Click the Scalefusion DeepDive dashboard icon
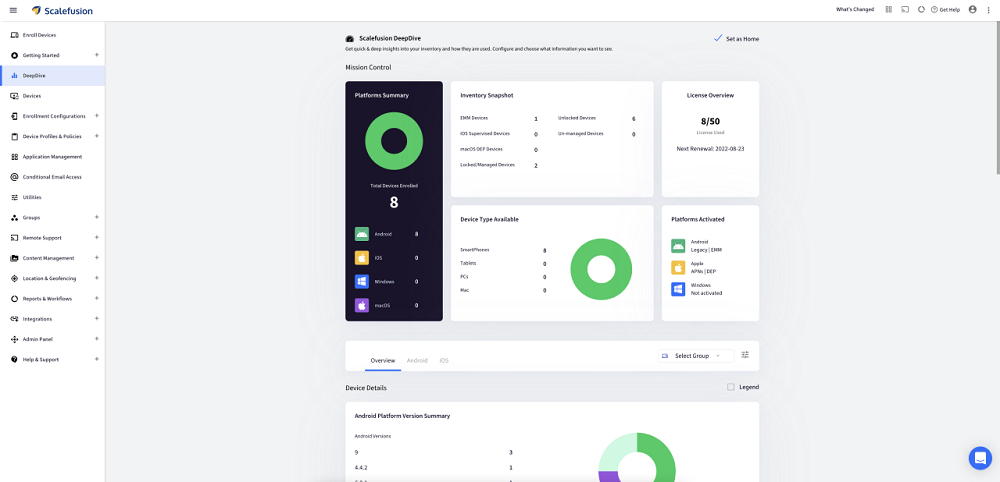1000x482 pixels. click(x=349, y=38)
